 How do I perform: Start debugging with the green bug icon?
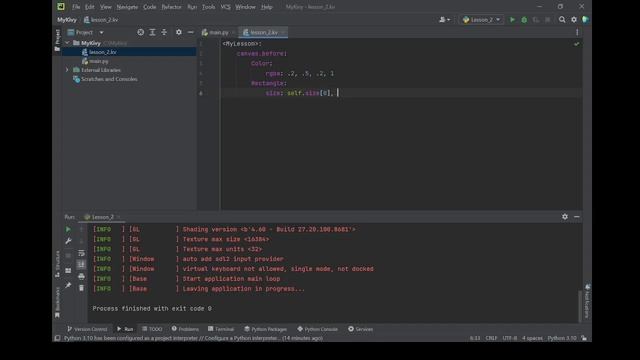(524, 20)
